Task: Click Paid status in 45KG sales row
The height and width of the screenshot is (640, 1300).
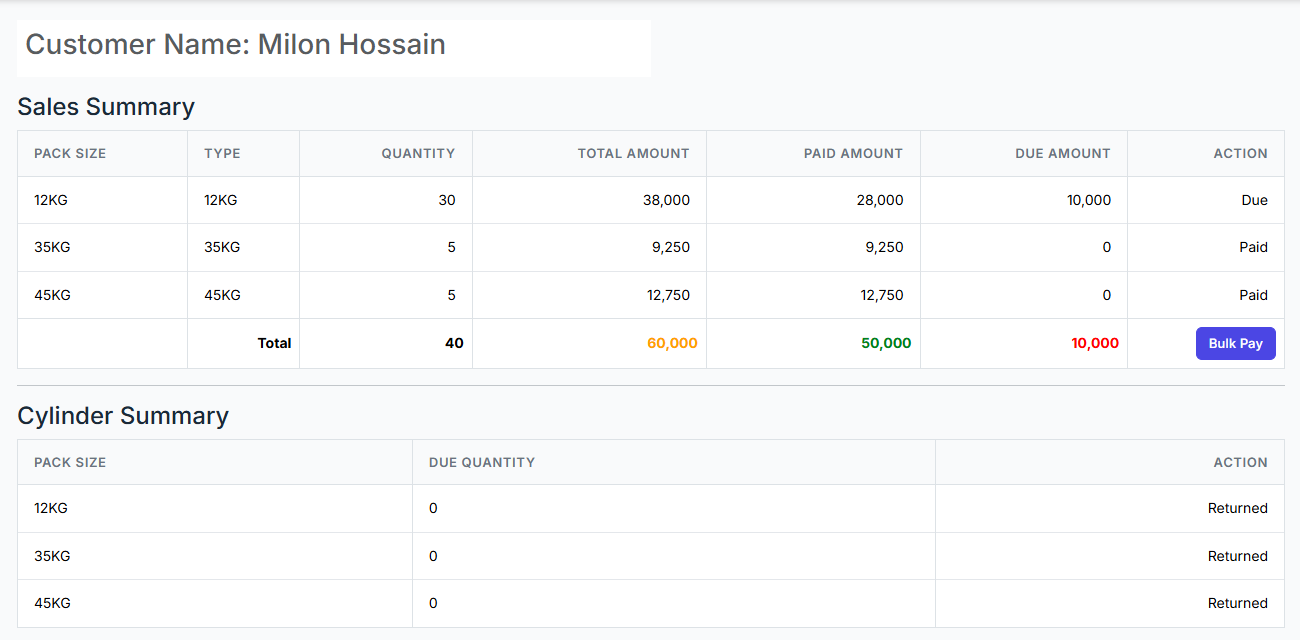Action: point(1253,295)
